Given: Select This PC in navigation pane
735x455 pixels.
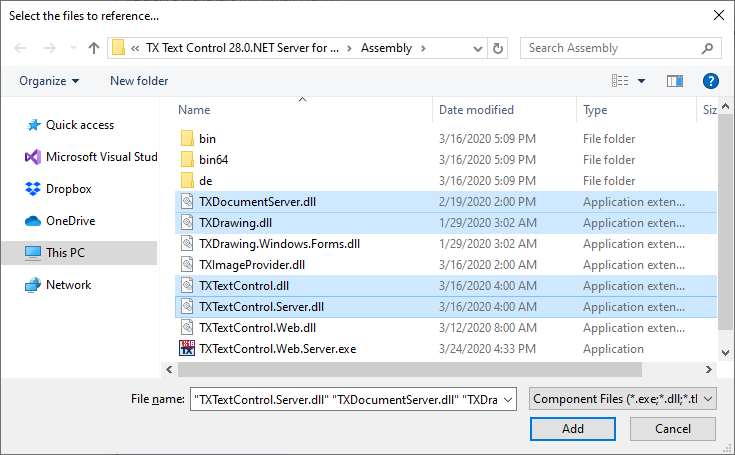Looking at the screenshot, I should (80, 253).
